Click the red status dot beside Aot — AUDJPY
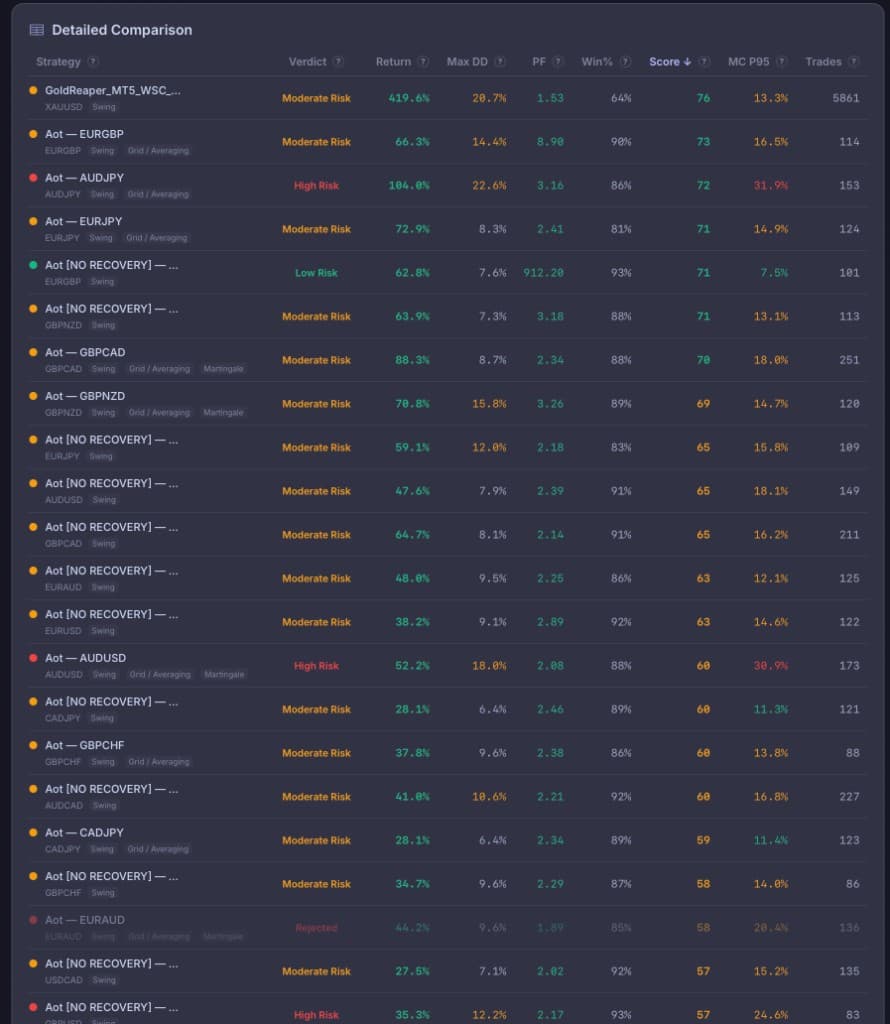This screenshot has height=1024, width=890. click(33, 178)
